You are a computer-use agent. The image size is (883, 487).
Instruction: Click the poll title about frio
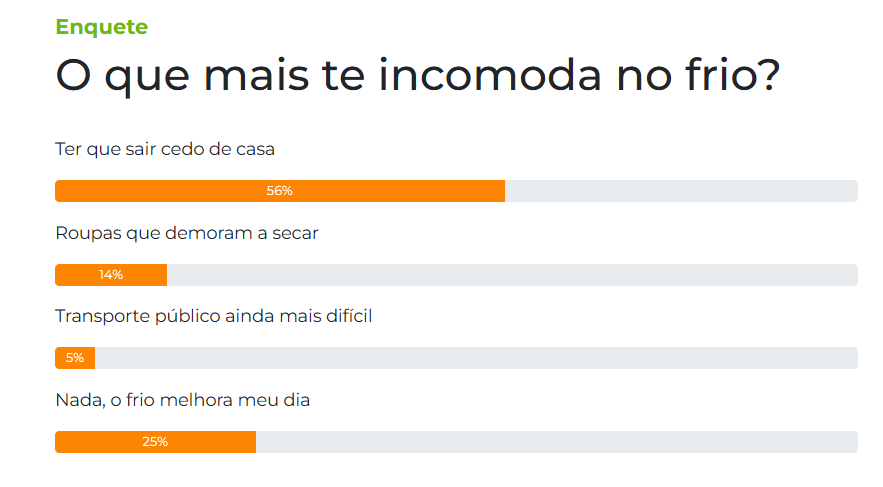click(417, 75)
